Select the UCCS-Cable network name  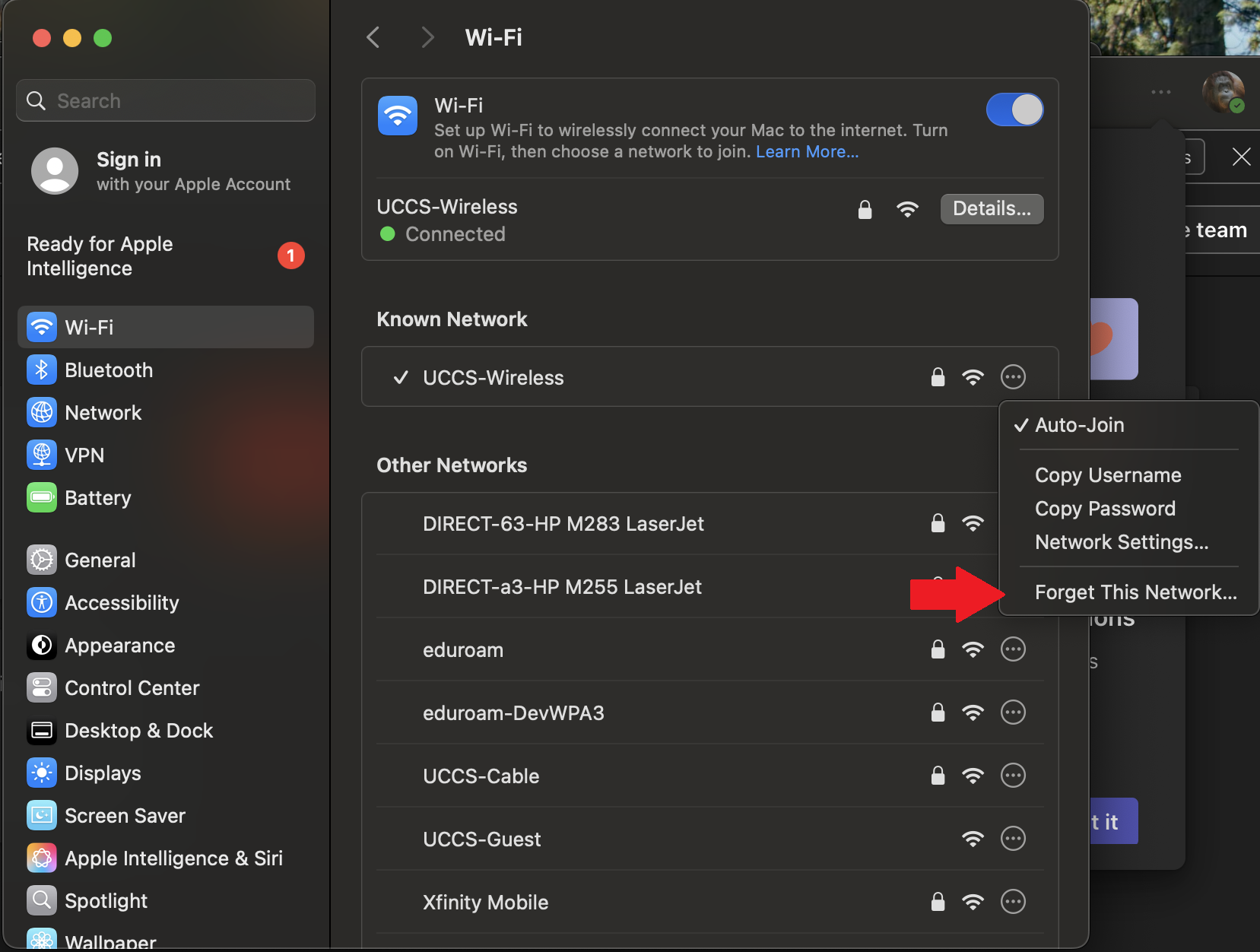pos(481,776)
